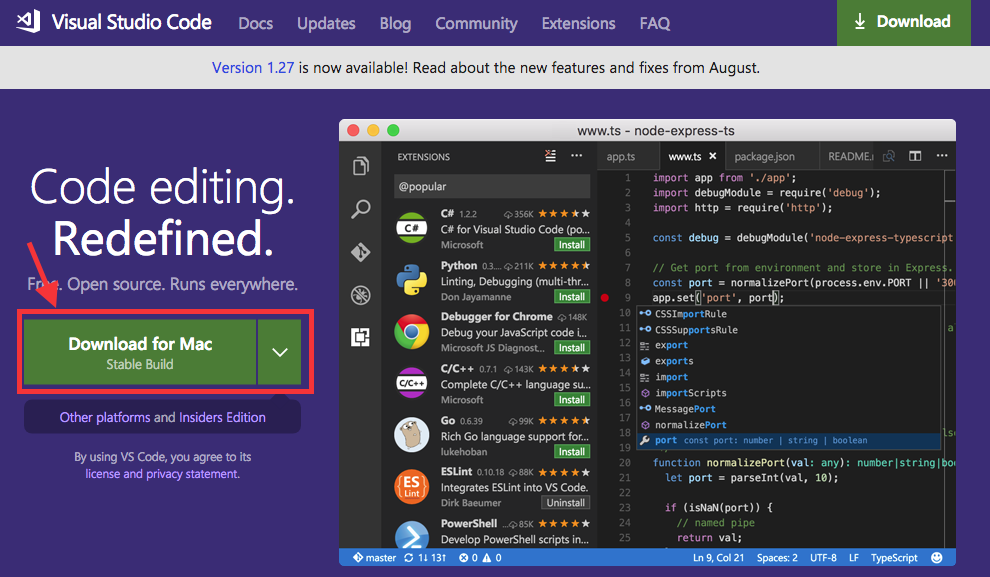This screenshot has height=577, width=990.
Task: Open the Extensions panel ellipsis menu
Action: point(576,156)
